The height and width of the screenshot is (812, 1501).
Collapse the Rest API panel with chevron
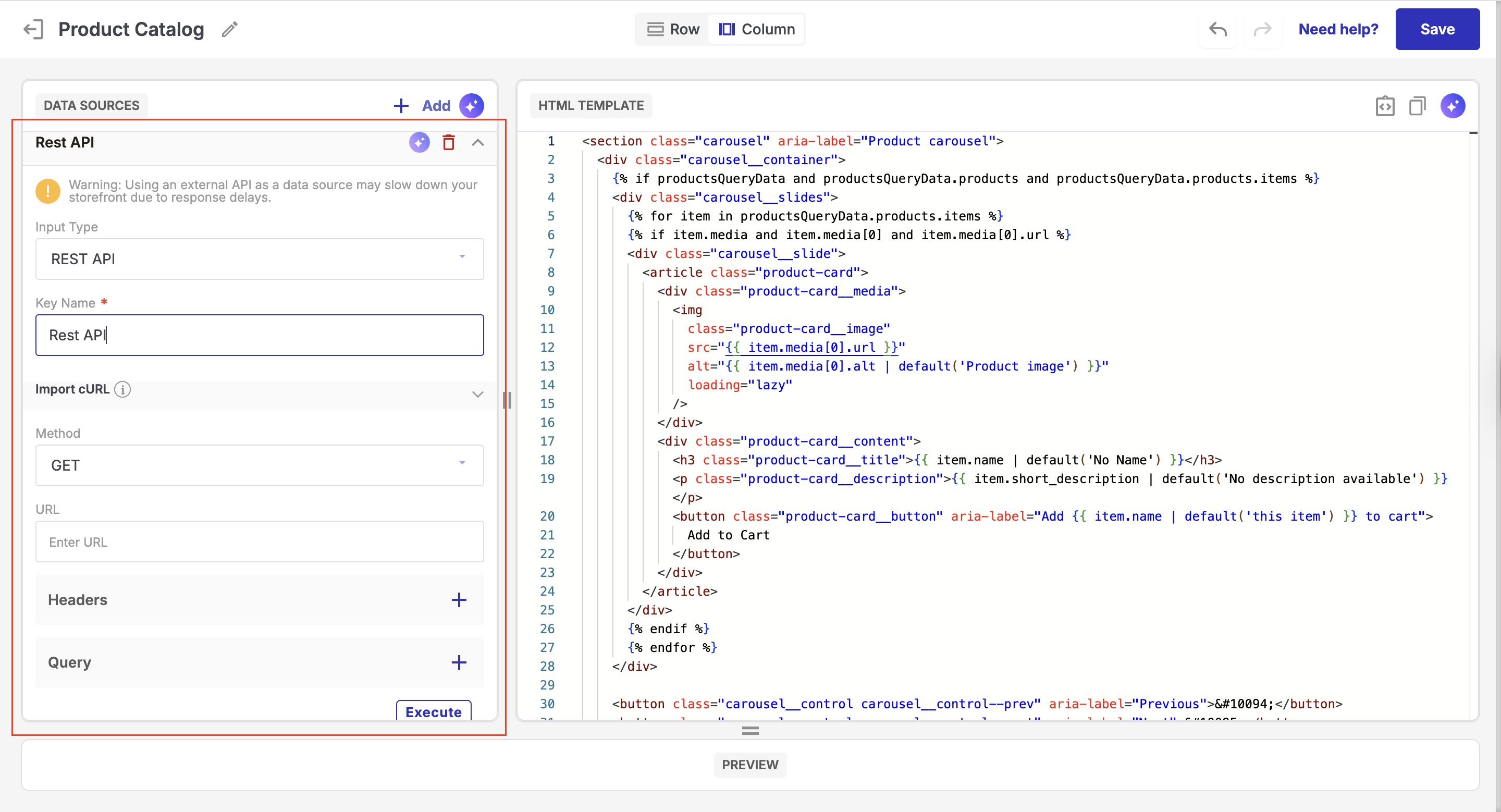(477, 143)
